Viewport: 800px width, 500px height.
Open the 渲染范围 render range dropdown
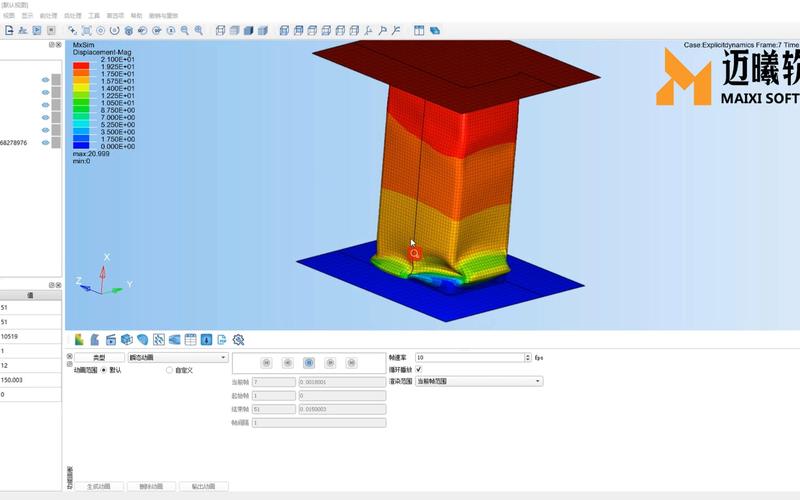[x=479, y=381]
